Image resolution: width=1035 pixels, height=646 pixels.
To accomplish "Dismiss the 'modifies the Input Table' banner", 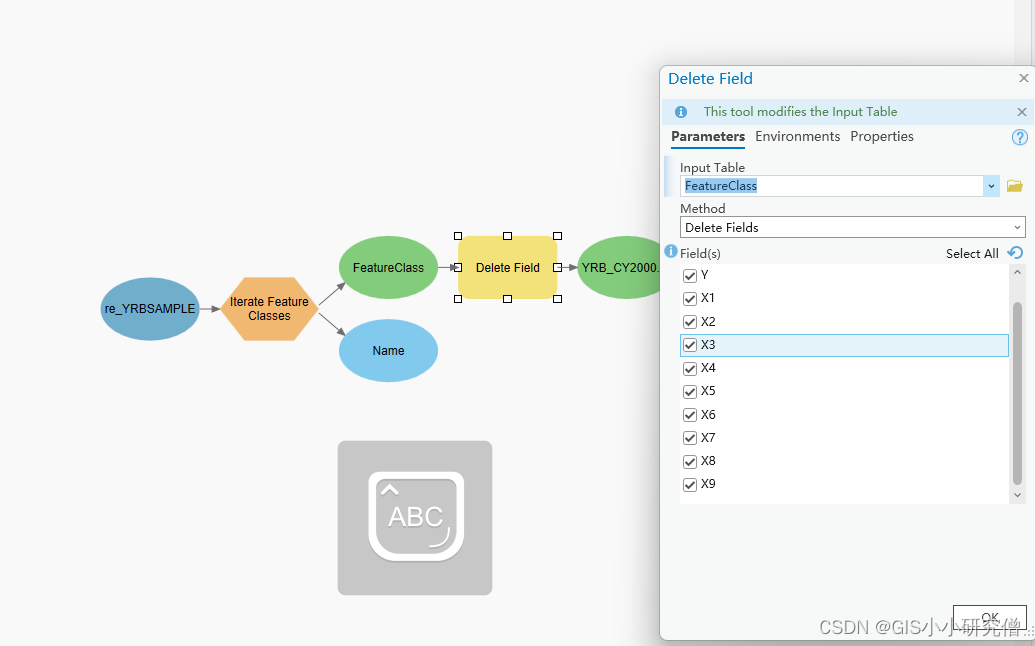I will [x=1022, y=112].
